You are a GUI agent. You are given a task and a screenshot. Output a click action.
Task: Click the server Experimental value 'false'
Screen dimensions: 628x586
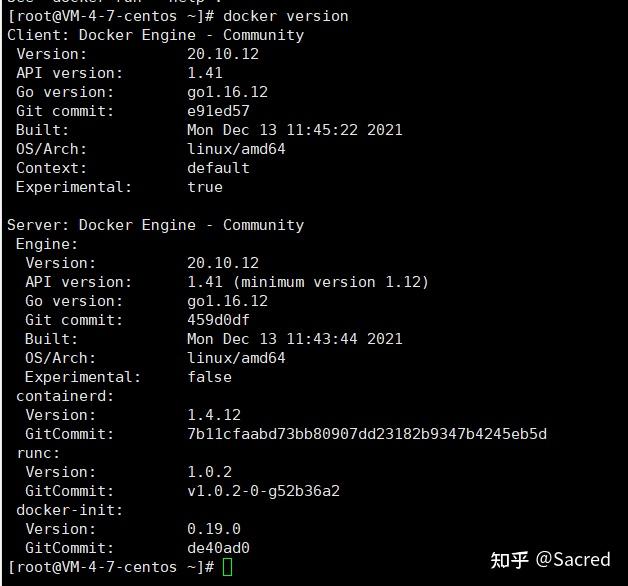click(x=209, y=377)
